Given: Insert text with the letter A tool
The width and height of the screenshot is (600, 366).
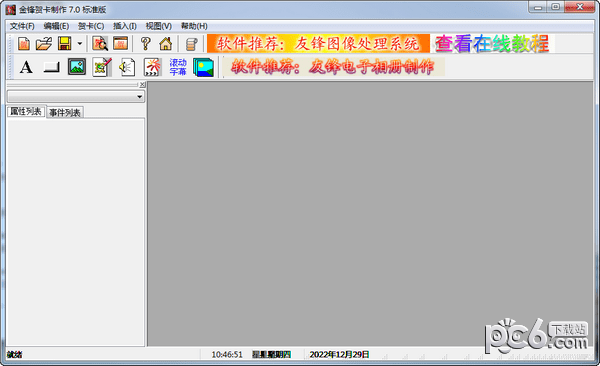Looking at the screenshot, I should (x=26, y=67).
